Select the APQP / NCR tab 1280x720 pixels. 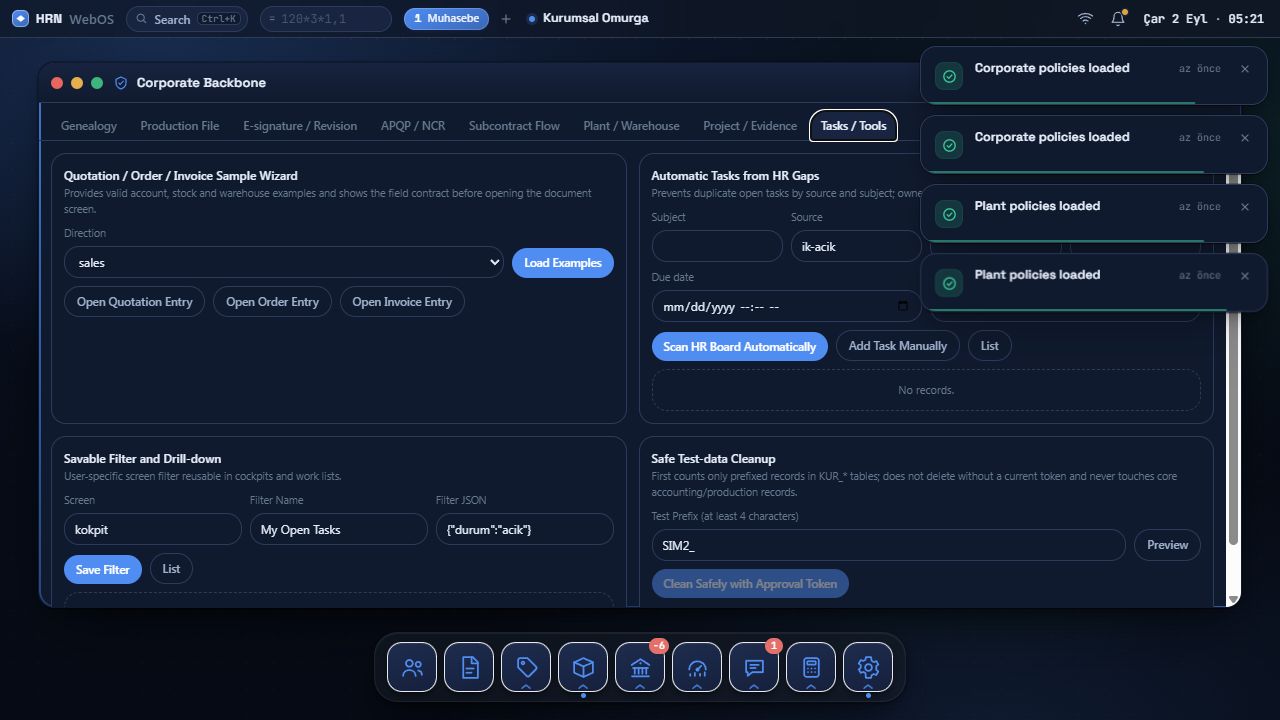(413, 126)
